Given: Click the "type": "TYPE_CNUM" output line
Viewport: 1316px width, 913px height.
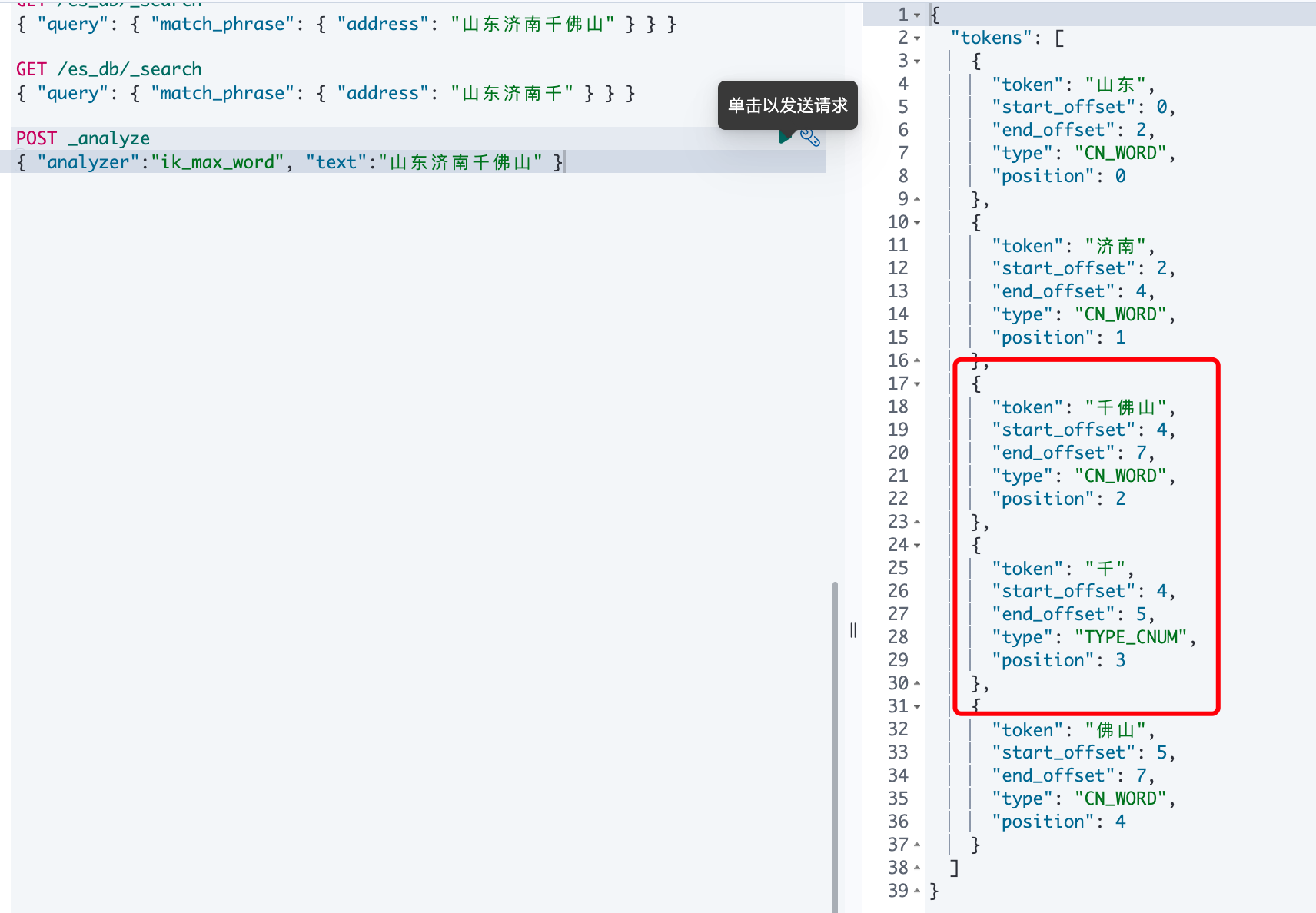Looking at the screenshot, I should [1094, 637].
